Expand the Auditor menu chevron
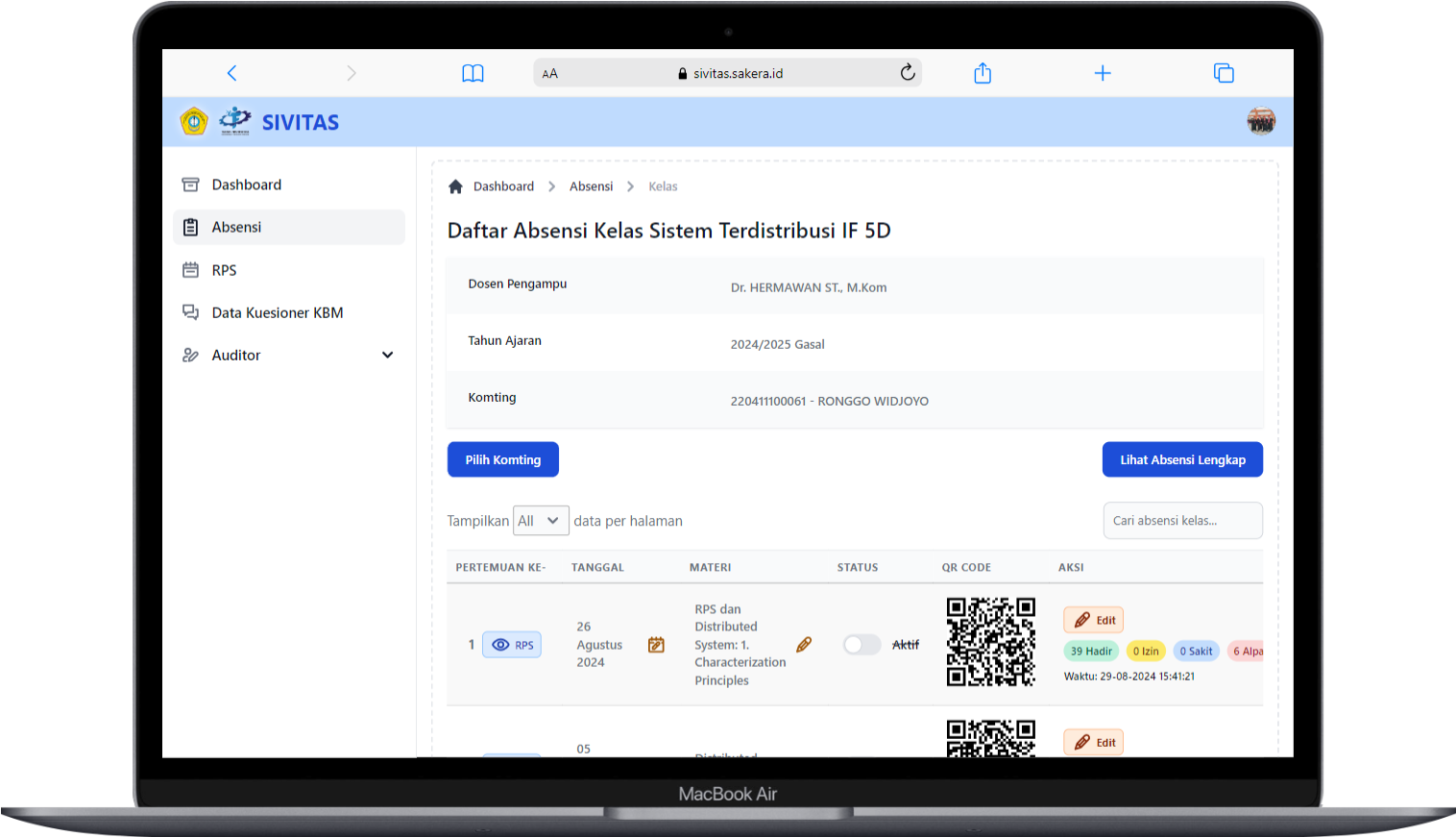Image resolution: width=1456 pixels, height=837 pixels. [388, 355]
